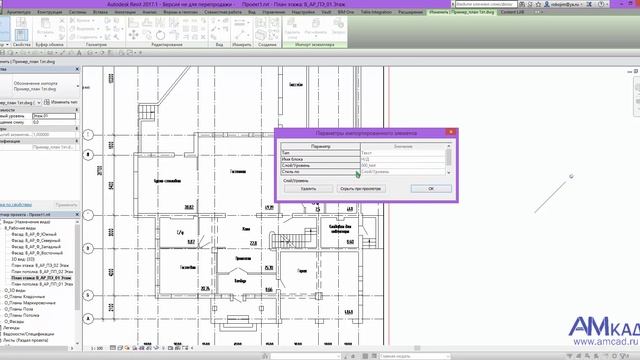Click the detail level icon in view control bar

click(113, 348)
